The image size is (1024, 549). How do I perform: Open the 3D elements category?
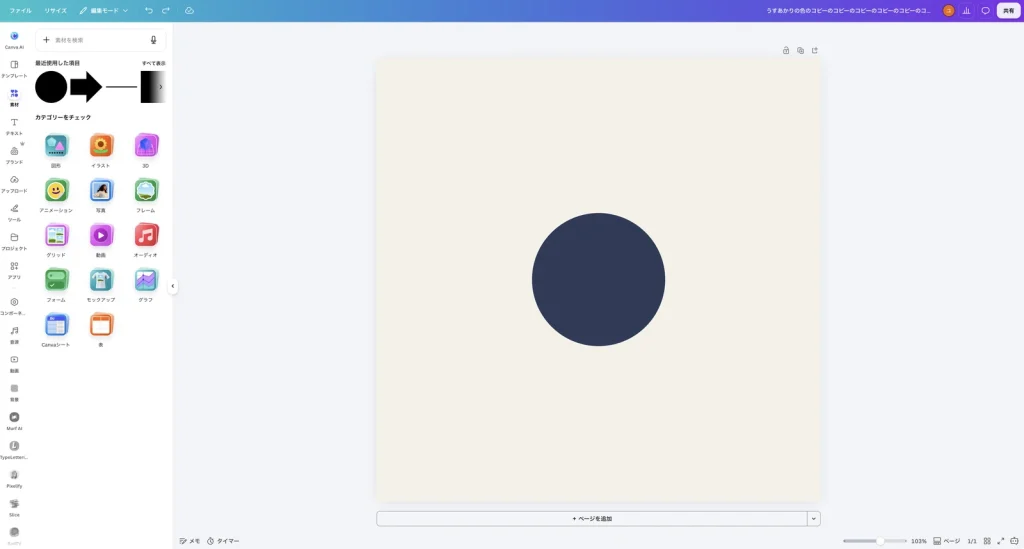pyautogui.click(x=146, y=149)
